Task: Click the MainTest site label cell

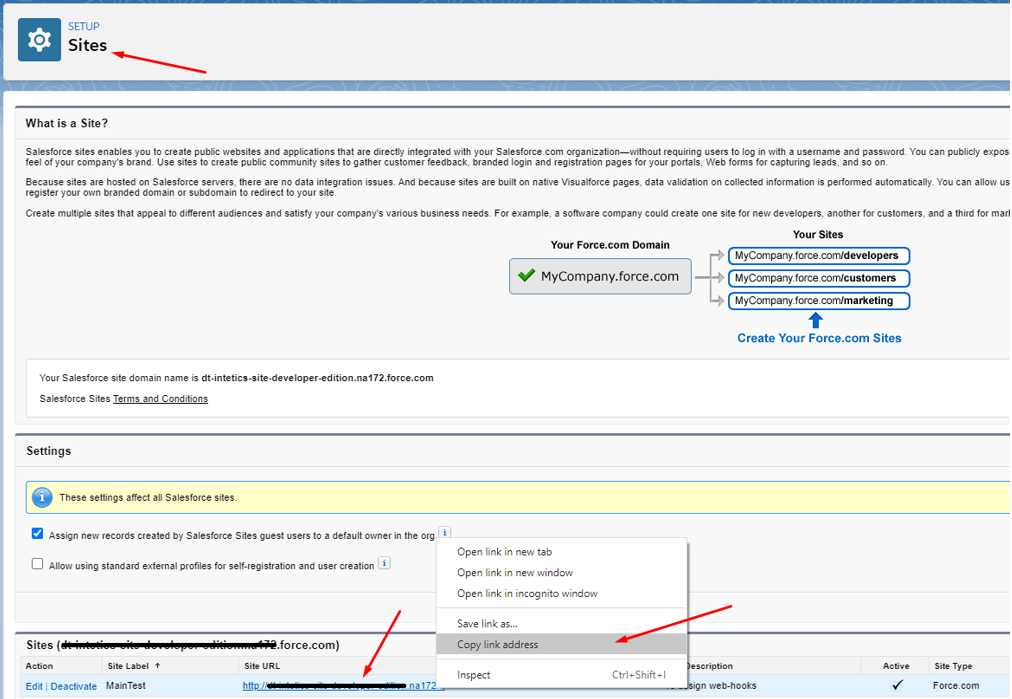Action: tap(126, 685)
